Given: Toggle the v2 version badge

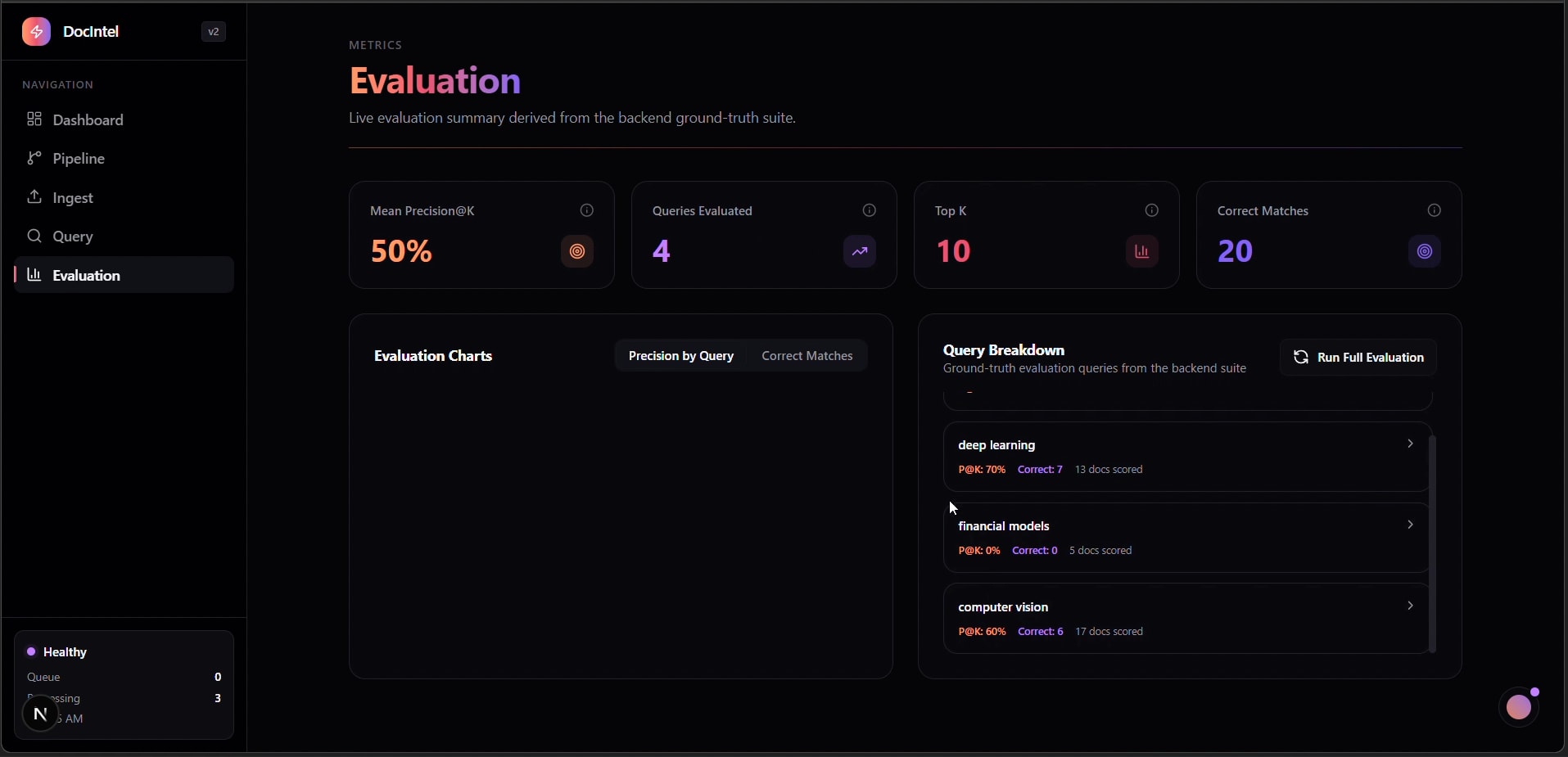Looking at the screenshot, I should click(x=212, y=31).
